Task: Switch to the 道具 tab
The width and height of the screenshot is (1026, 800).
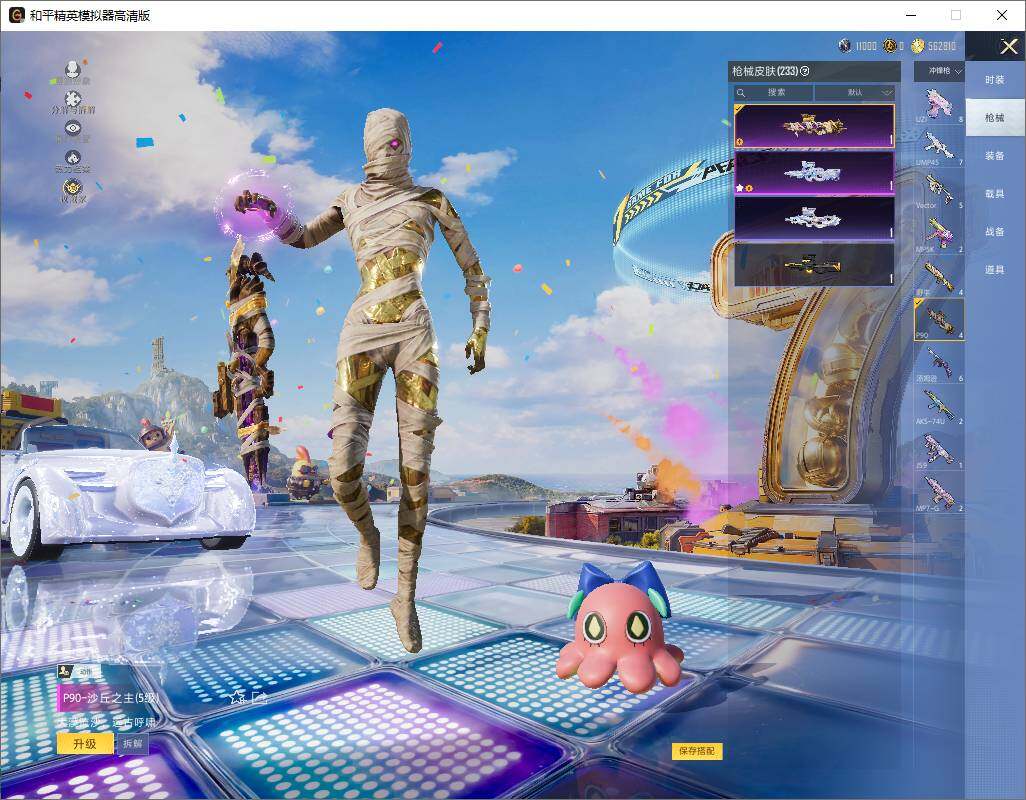Action: pos(995,270)
